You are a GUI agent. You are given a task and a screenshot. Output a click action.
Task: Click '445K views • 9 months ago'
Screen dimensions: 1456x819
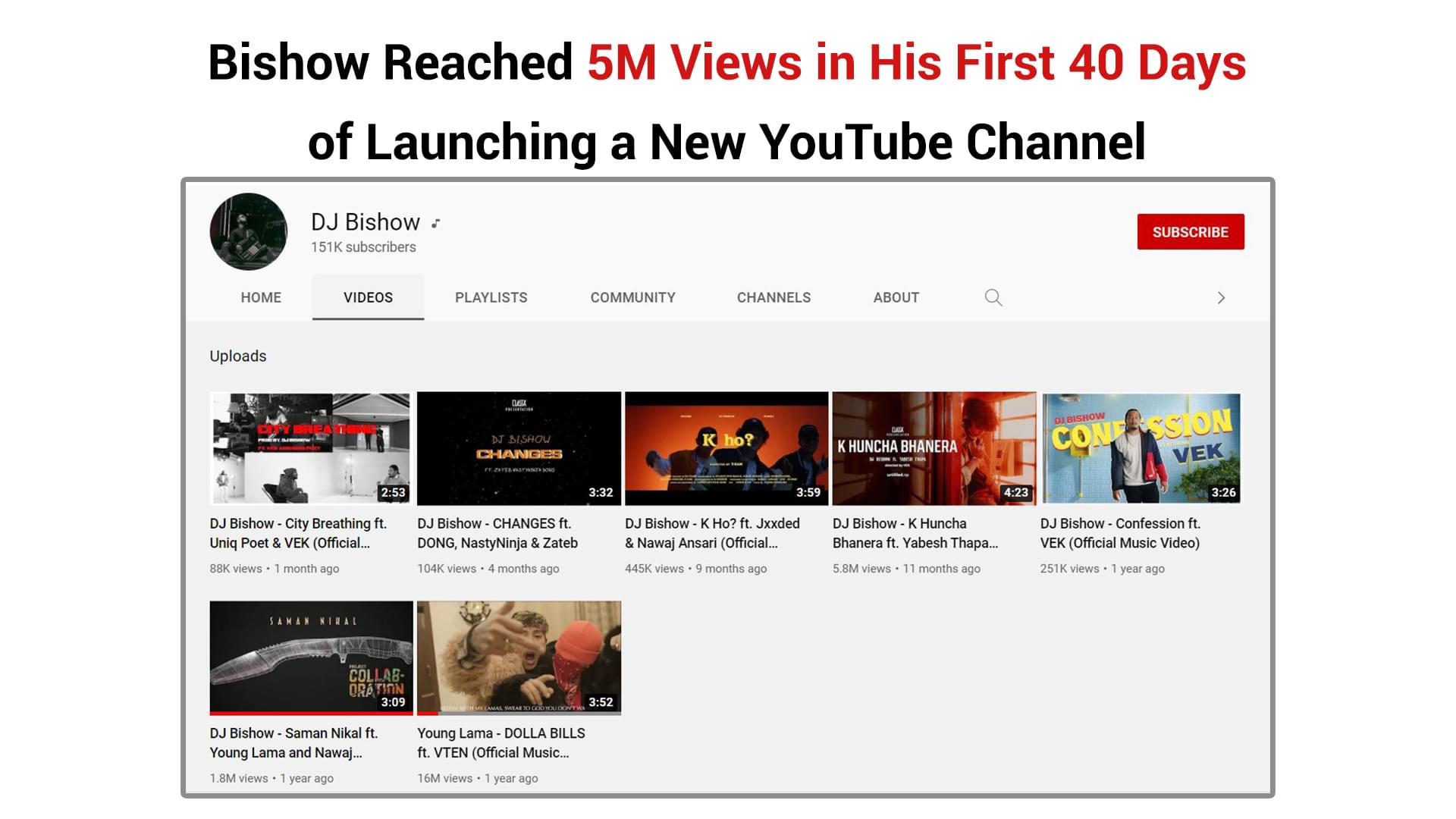pyautogui.click(x=696, y=569)
